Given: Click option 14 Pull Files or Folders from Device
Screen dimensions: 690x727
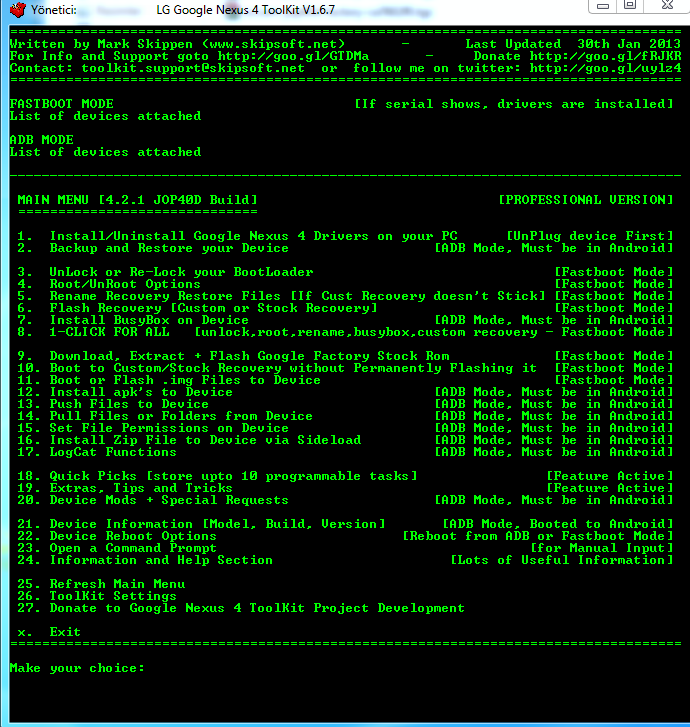Looking at the screenshot, I should point(165,417).
